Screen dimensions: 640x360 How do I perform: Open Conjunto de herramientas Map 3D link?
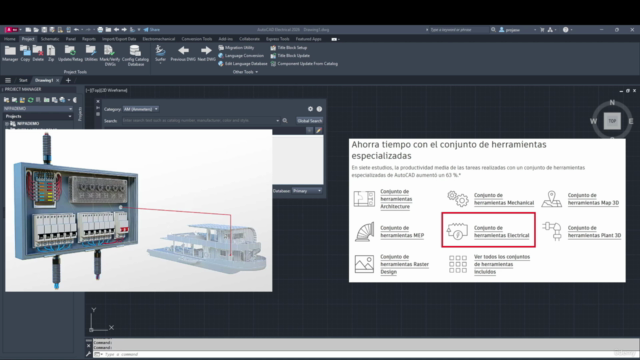click(593, 199)
